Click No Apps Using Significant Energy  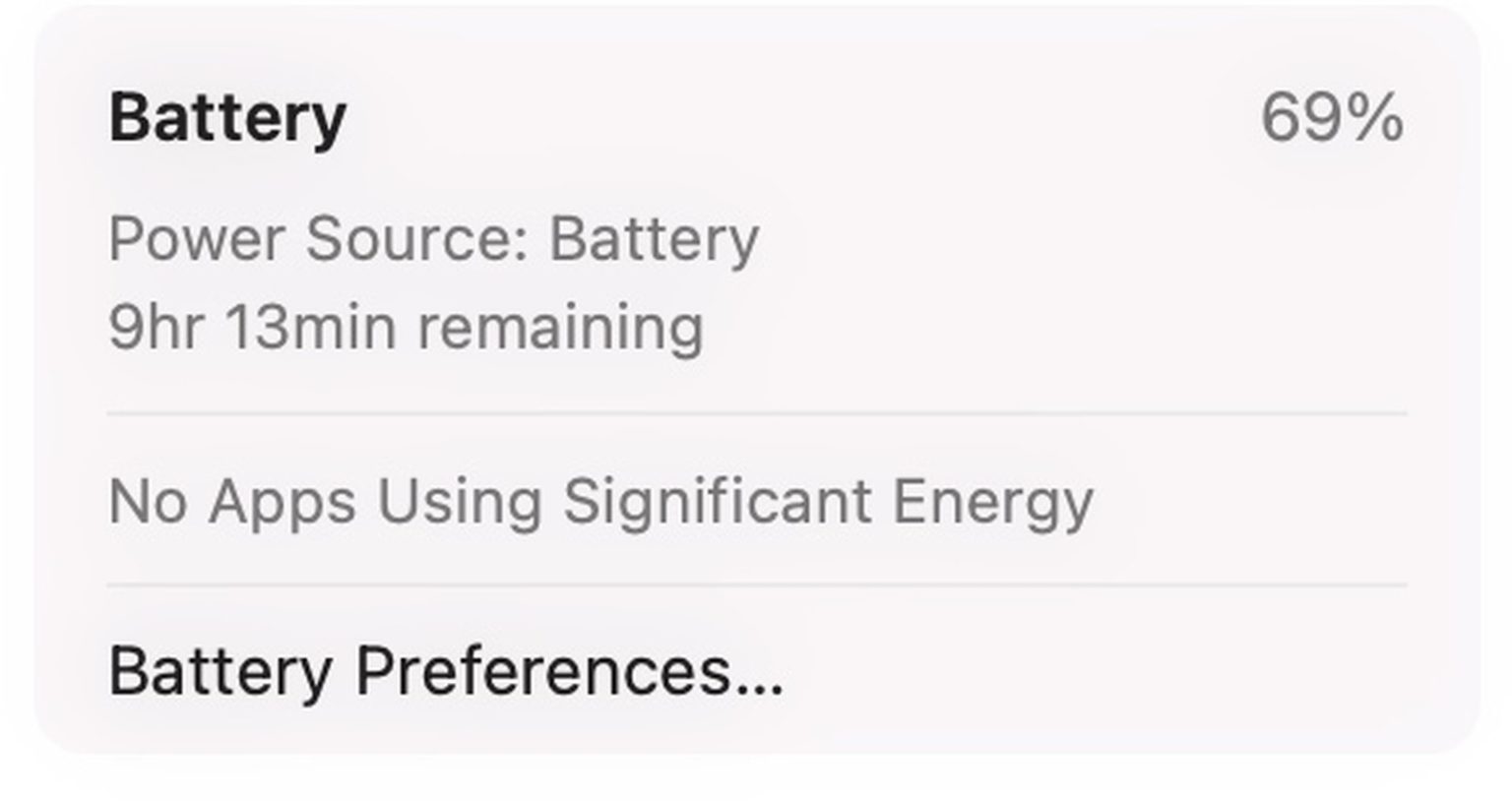(600, 501)
